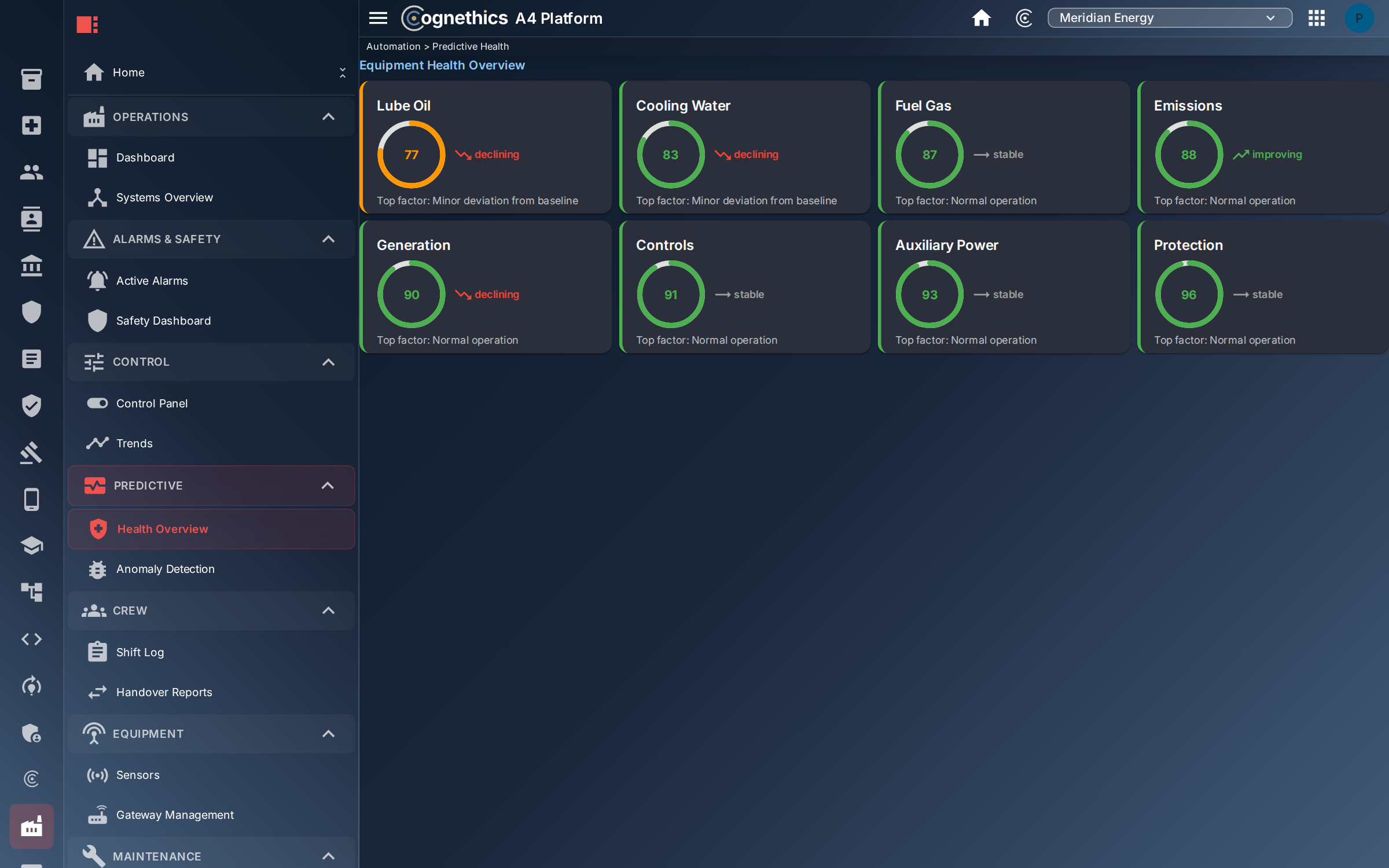Click the people group icon in left rail
1389x868 pixels.
31,172
